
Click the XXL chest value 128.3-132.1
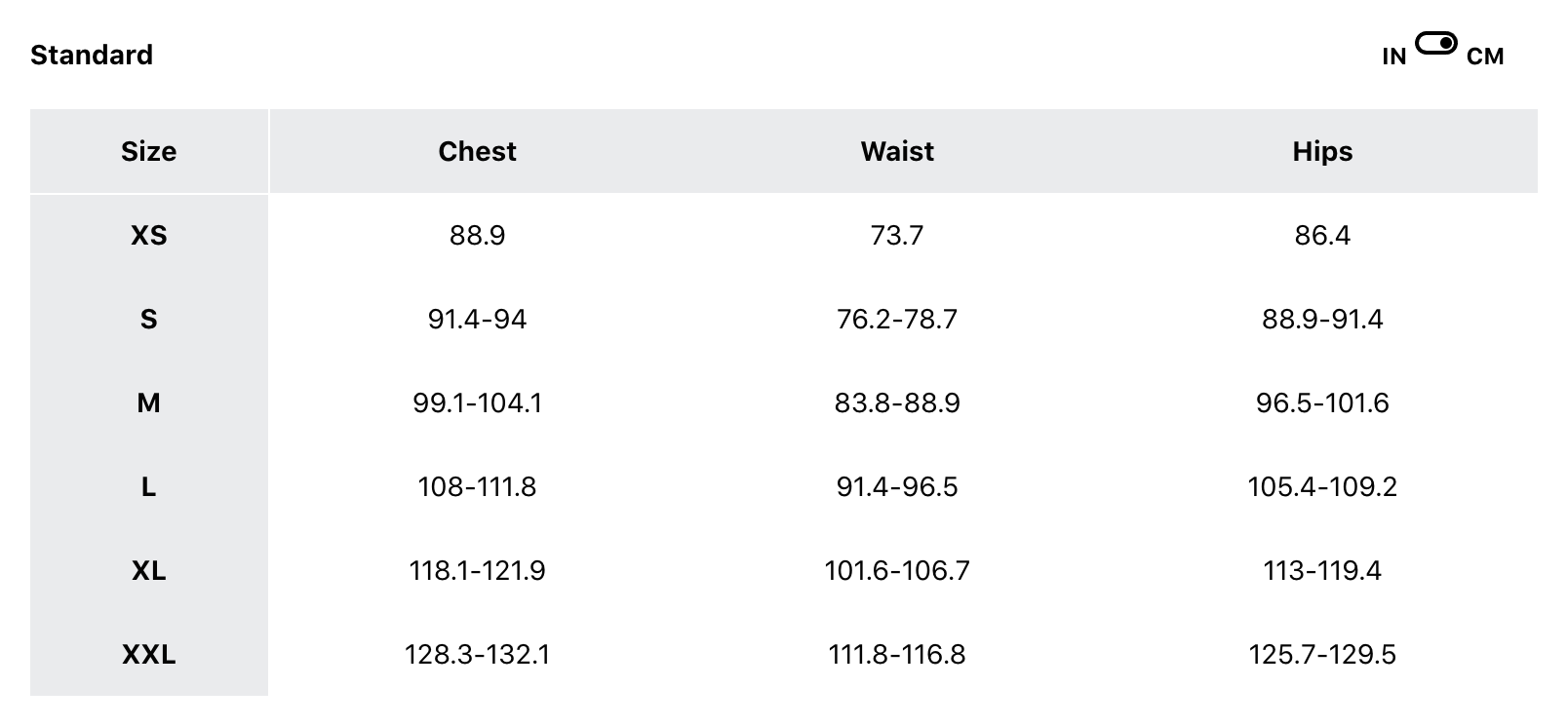(477, 654)
